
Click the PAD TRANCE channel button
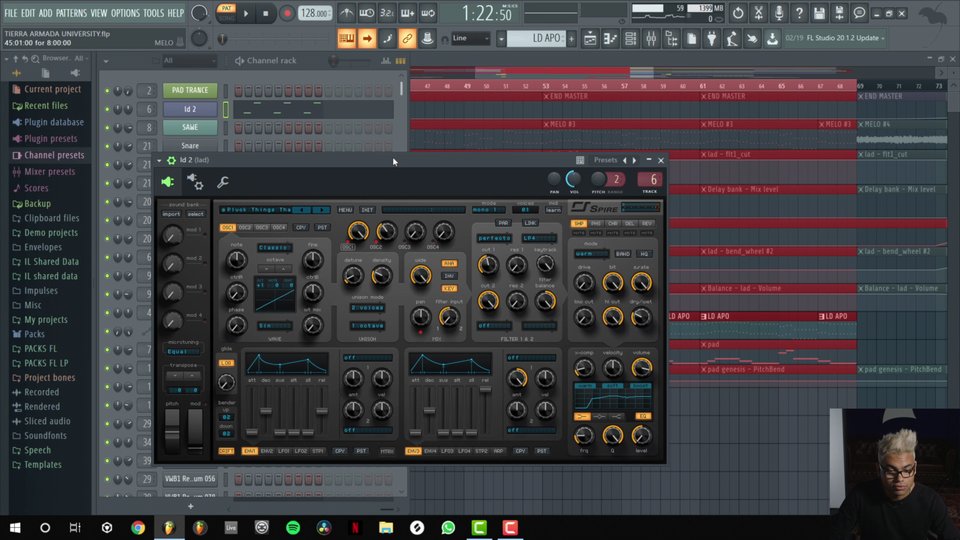[x=190, y=90]
